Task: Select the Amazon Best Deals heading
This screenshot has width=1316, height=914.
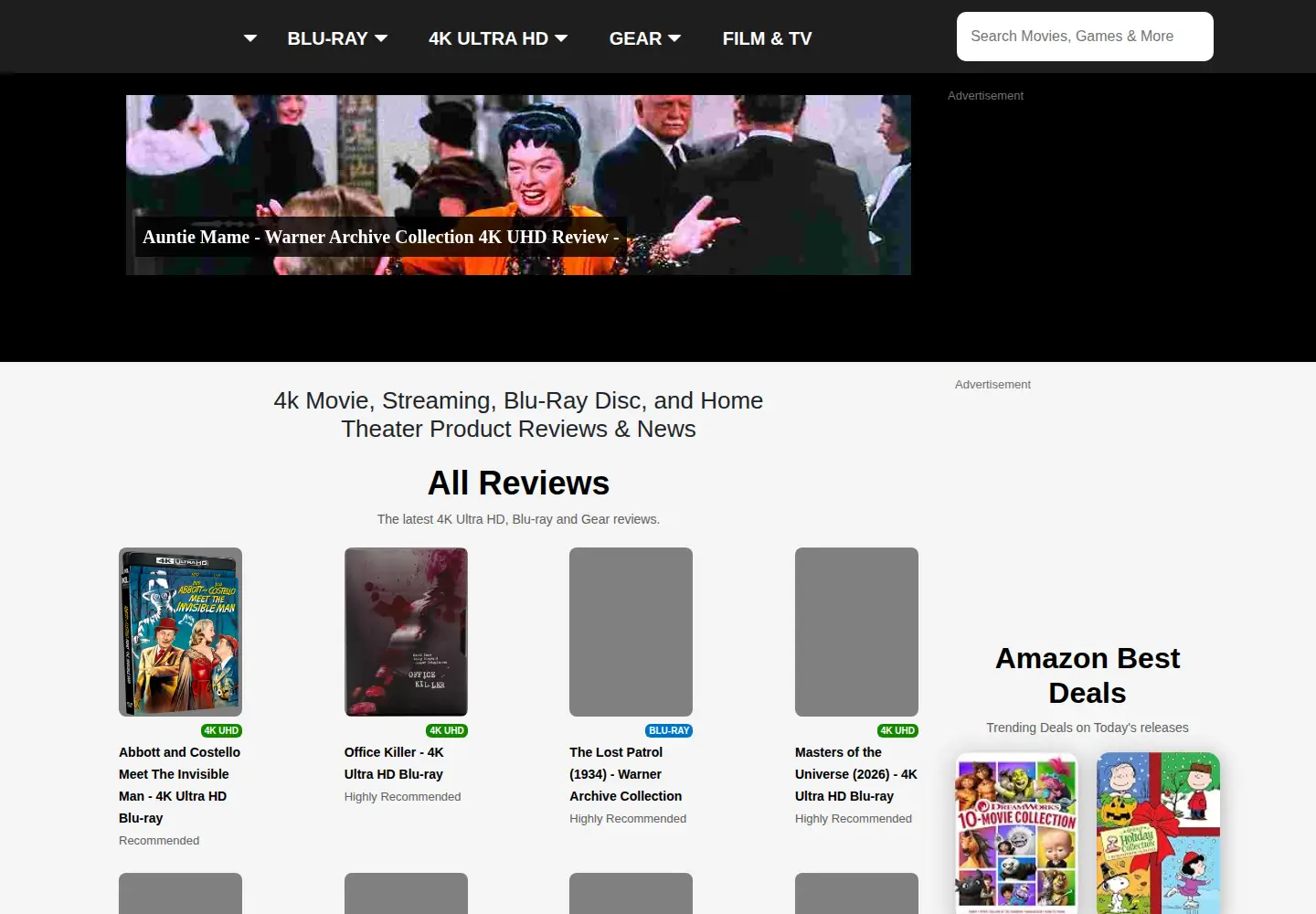Action: [1088, 675]
